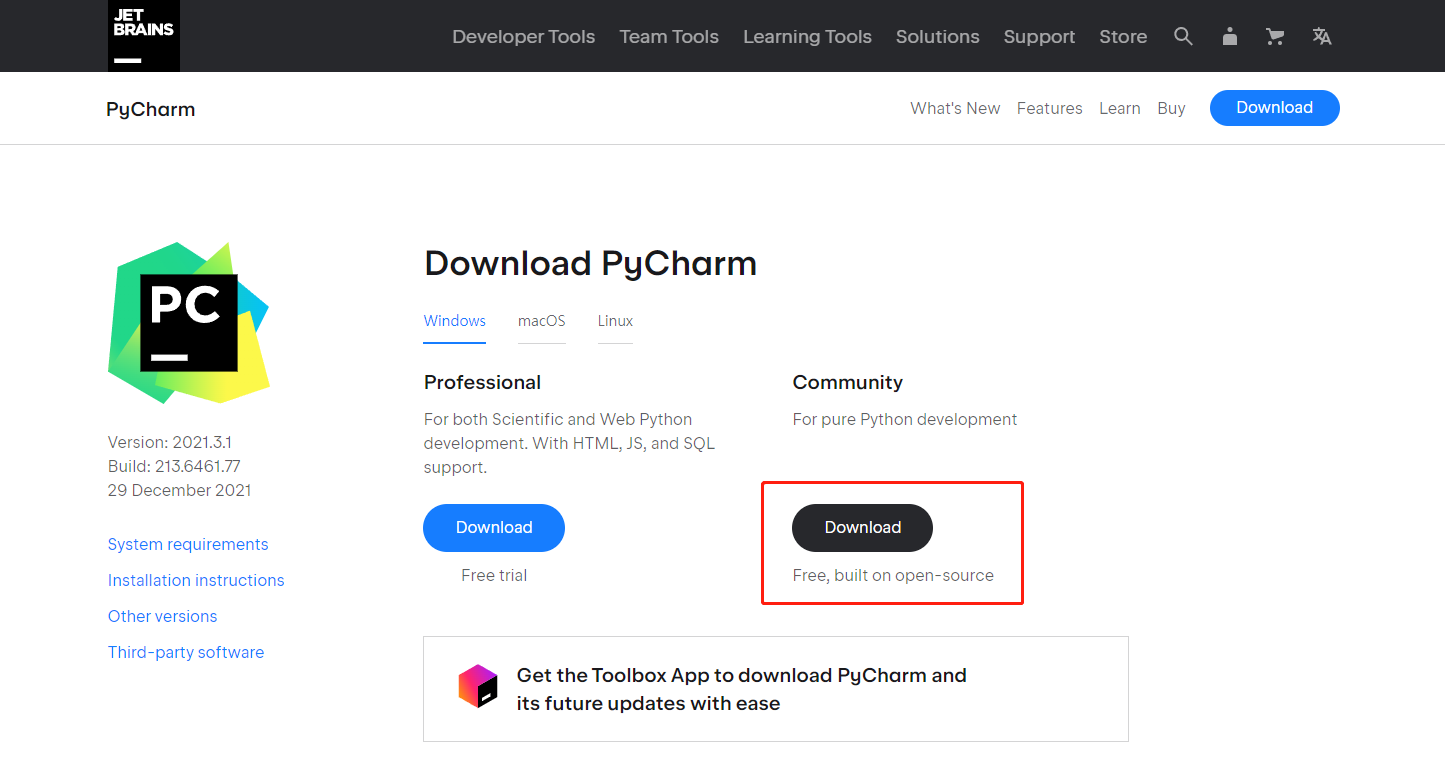Viewport: 1445px width, 769px height.
Task: Click the JetBrains logo
Action: [x=144, y=36]
